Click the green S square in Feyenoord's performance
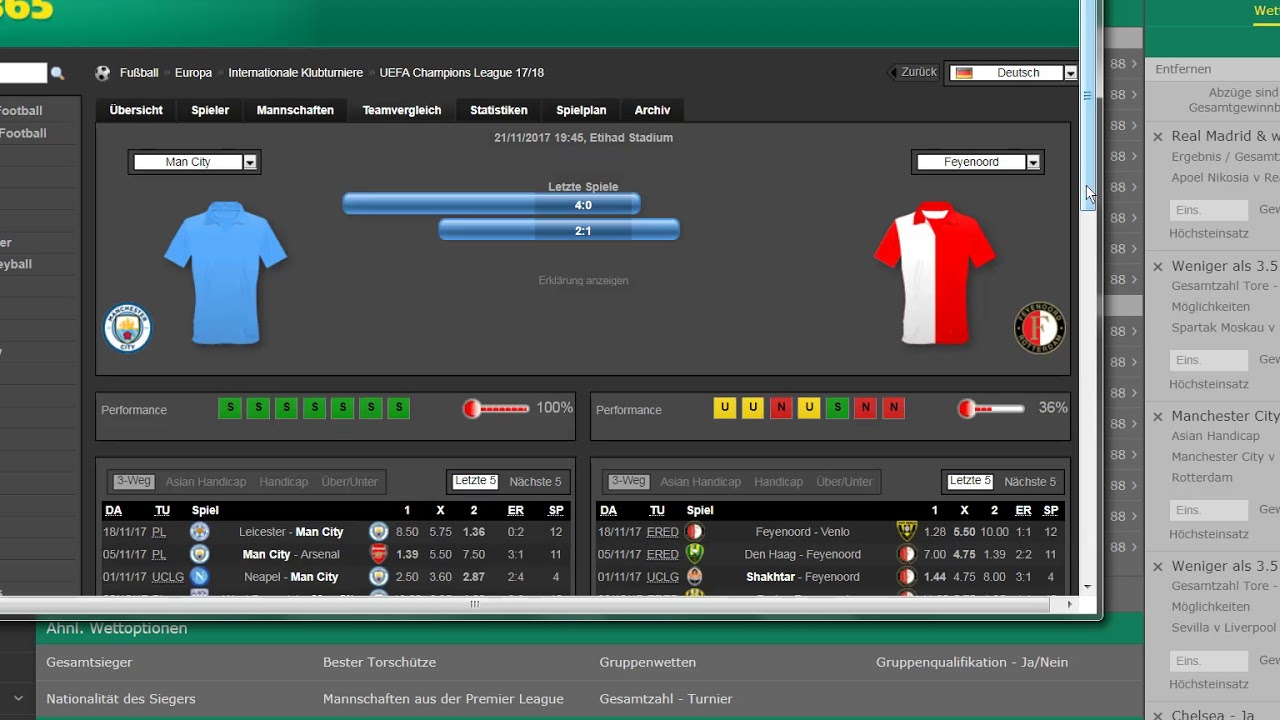Screen dimensions: 1280x720 coord(837,408)
